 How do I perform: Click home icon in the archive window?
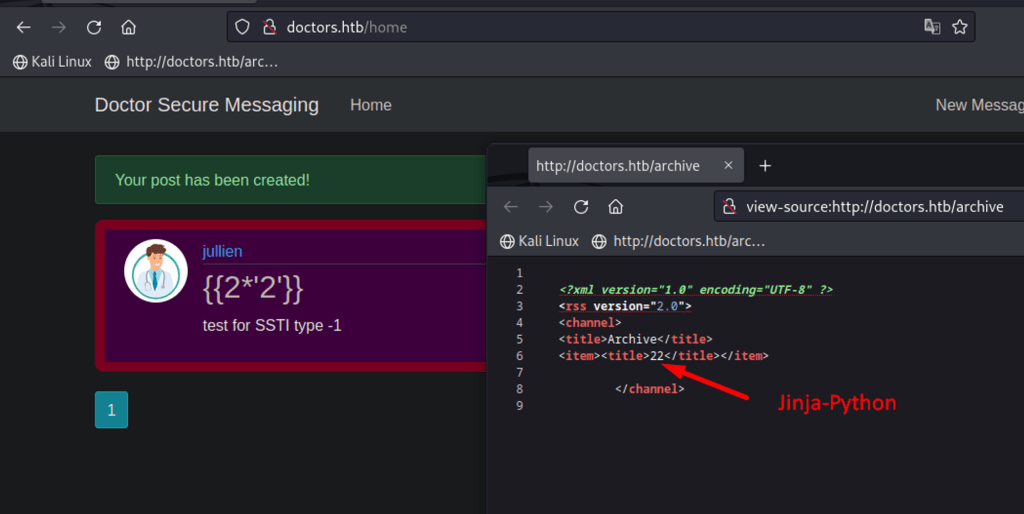(616, 207)
